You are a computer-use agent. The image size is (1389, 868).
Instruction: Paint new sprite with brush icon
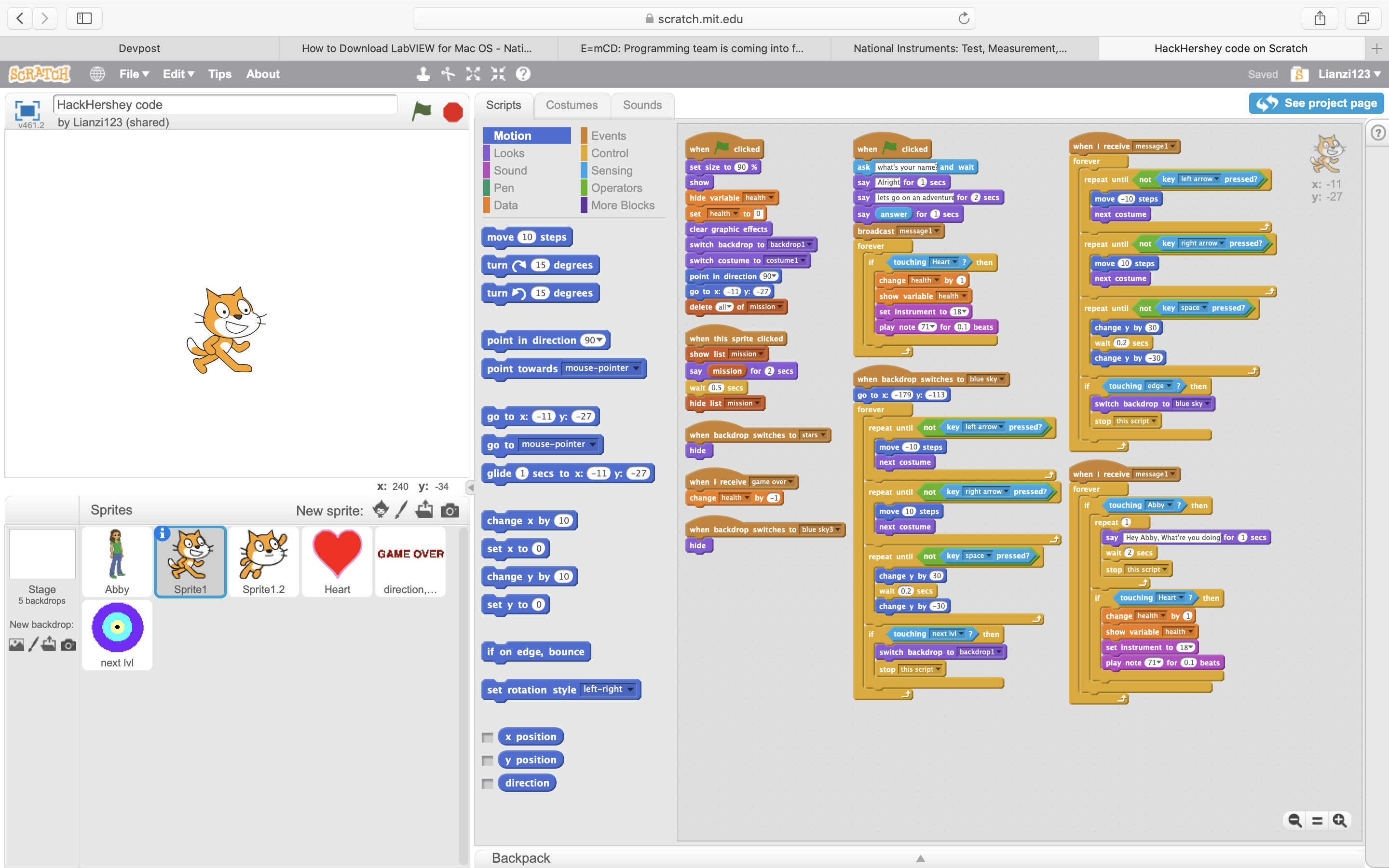(x=402, y=510)
